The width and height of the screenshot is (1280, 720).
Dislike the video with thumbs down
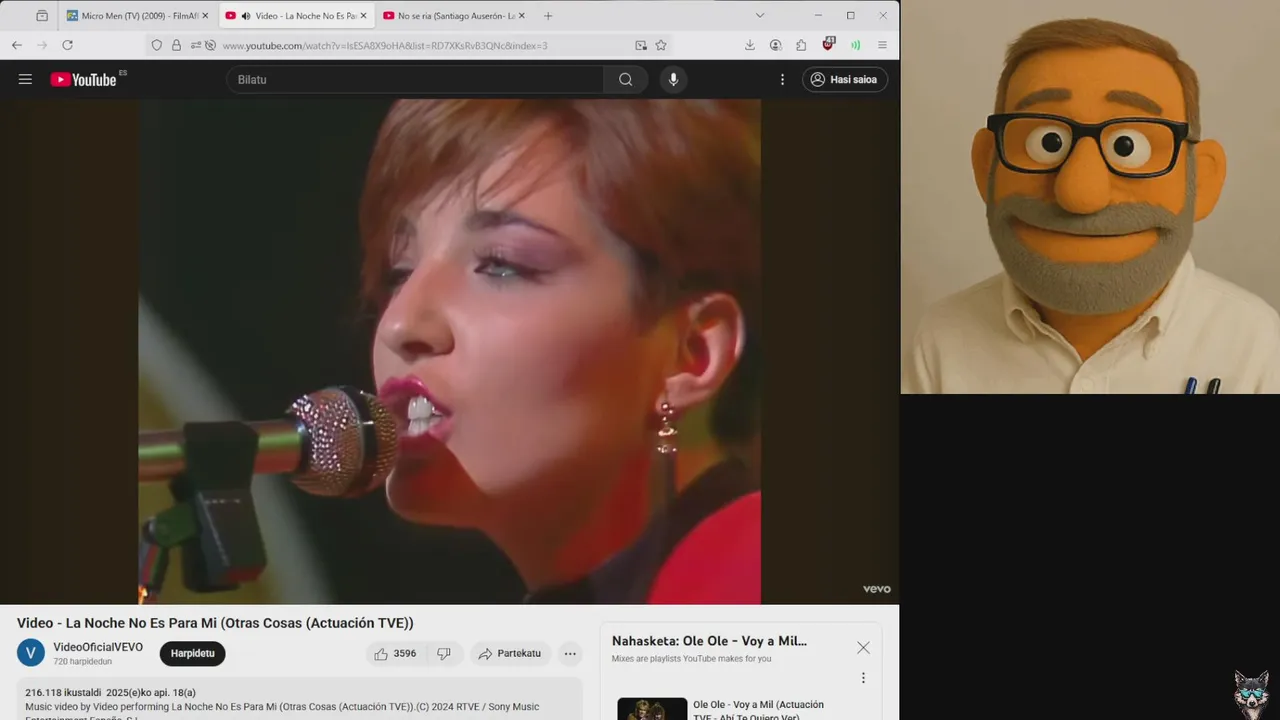444,654
